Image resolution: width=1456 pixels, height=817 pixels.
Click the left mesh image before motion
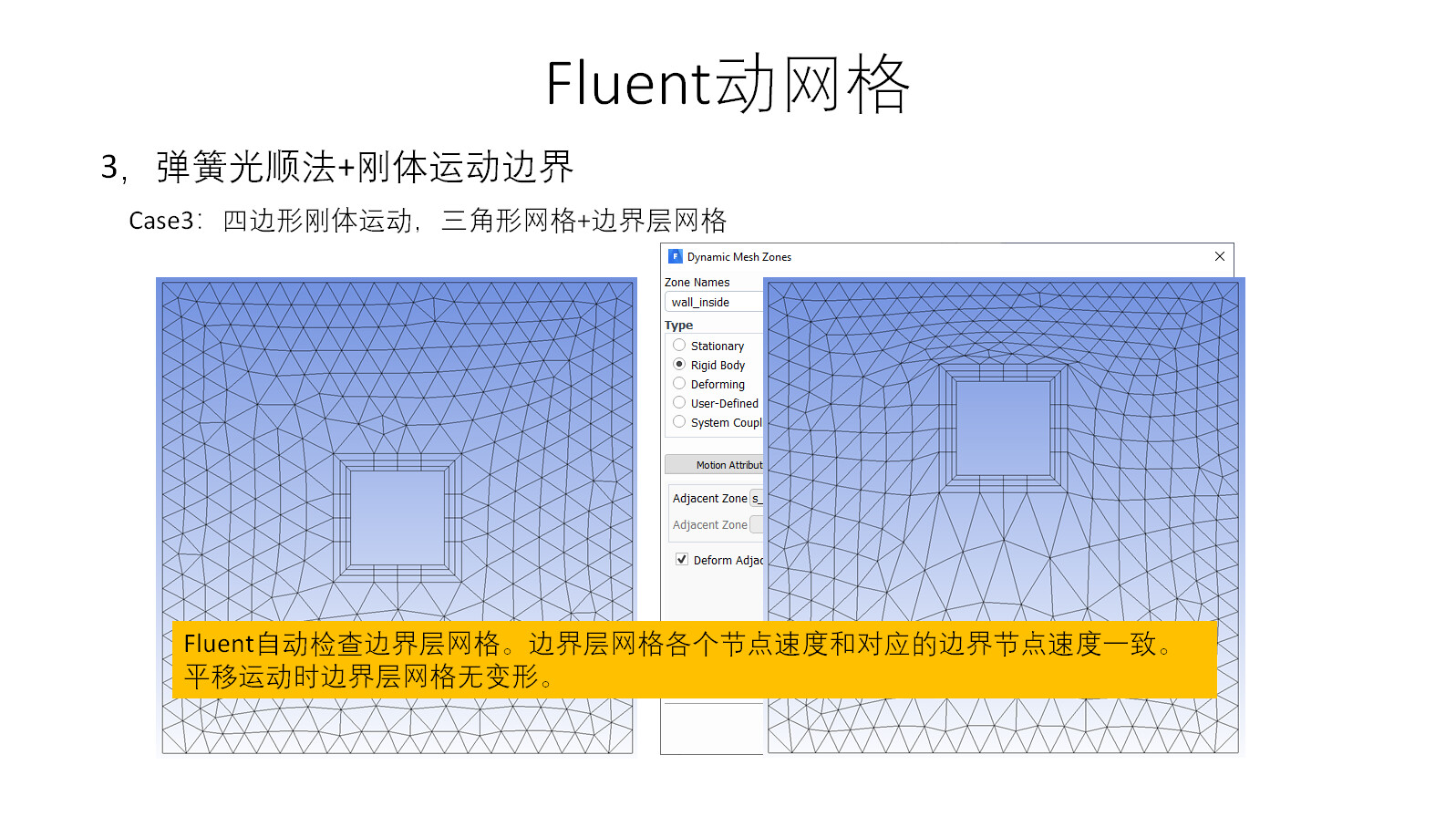tap(397, 517)
